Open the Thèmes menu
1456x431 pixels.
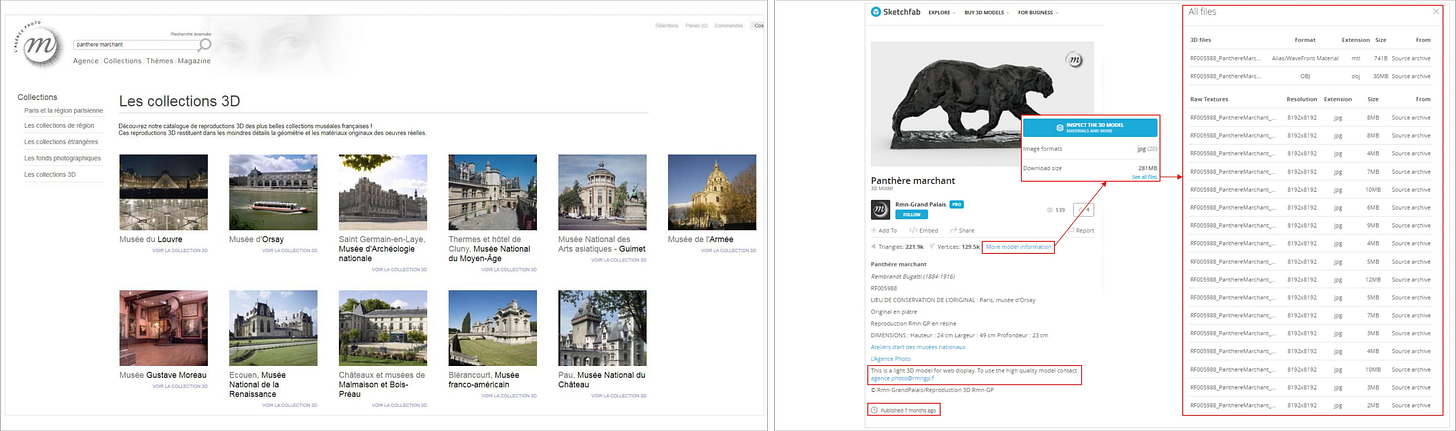[x=160, y=61]
